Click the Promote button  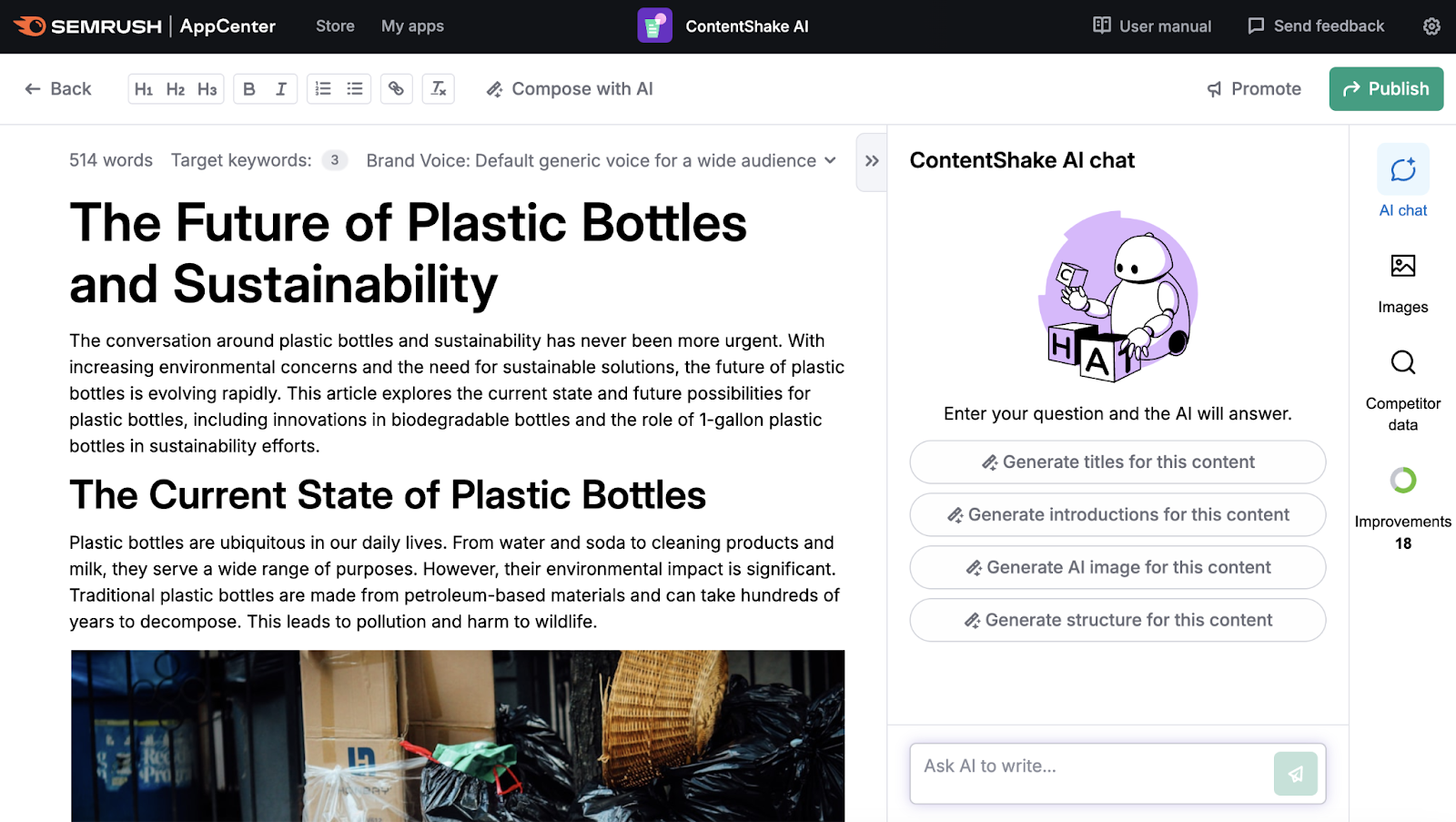[1254, 89]
